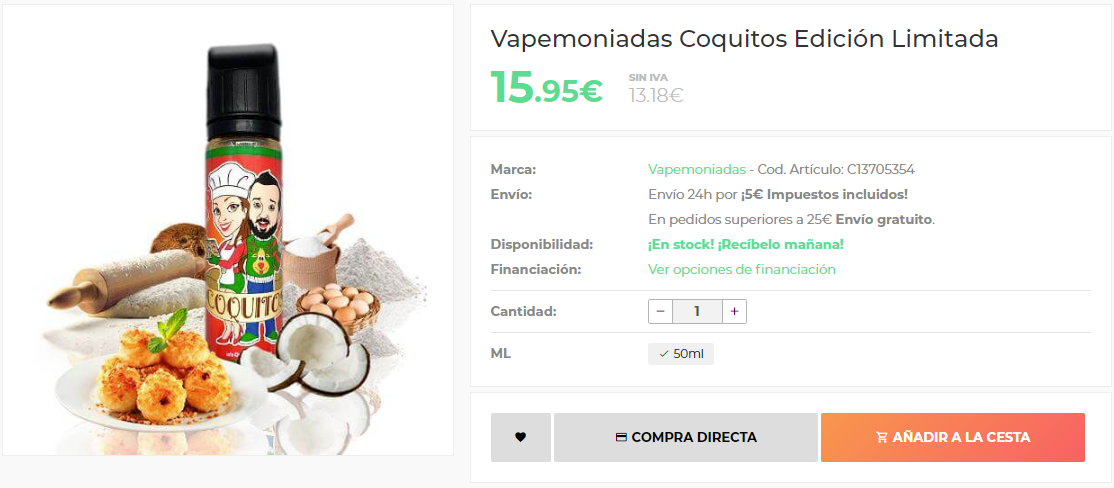The image size is (1114, 488).
Task: Decrease quantity with the minus button
Action: point(660,312)
